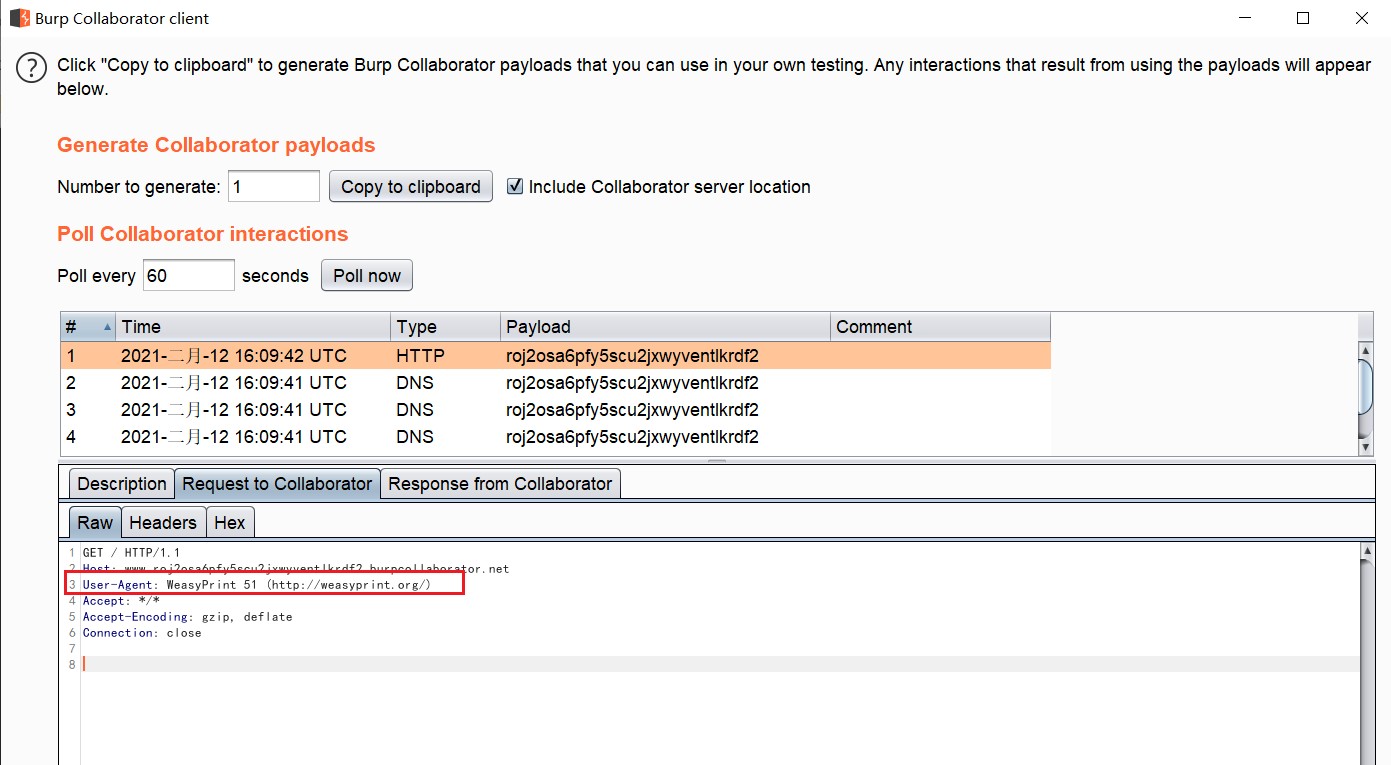The height and width of the screenshot is (765, 1391).
Task: Click the Poll every seconds input field
Action: tap(189, 275)
